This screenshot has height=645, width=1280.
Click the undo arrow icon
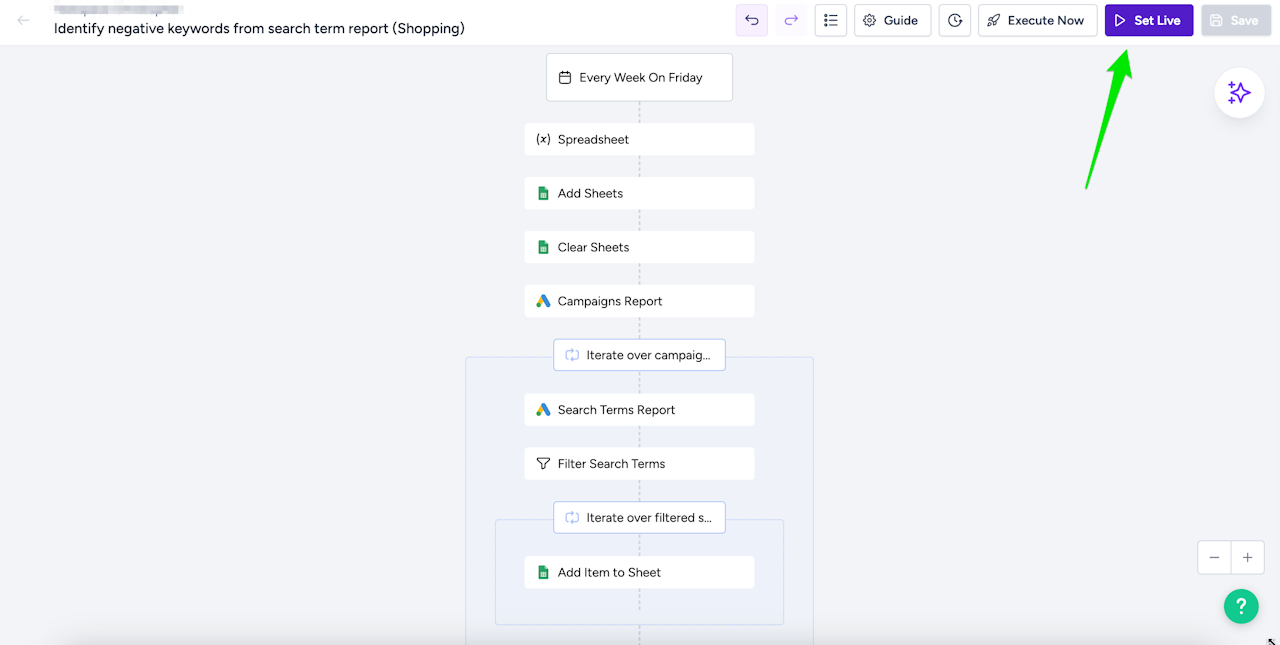752,20
